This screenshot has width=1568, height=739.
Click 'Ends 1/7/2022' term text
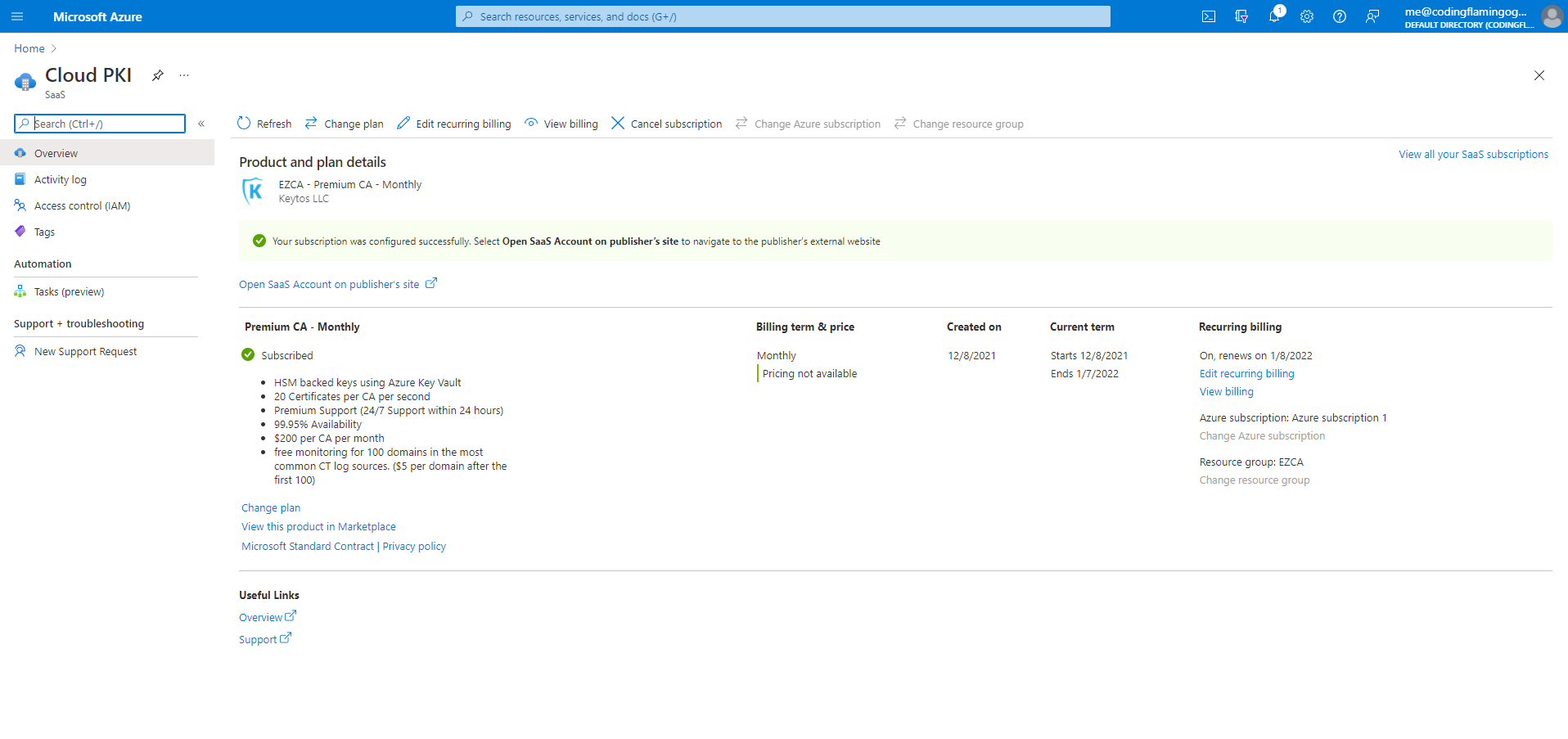[x=1084, y=373]
